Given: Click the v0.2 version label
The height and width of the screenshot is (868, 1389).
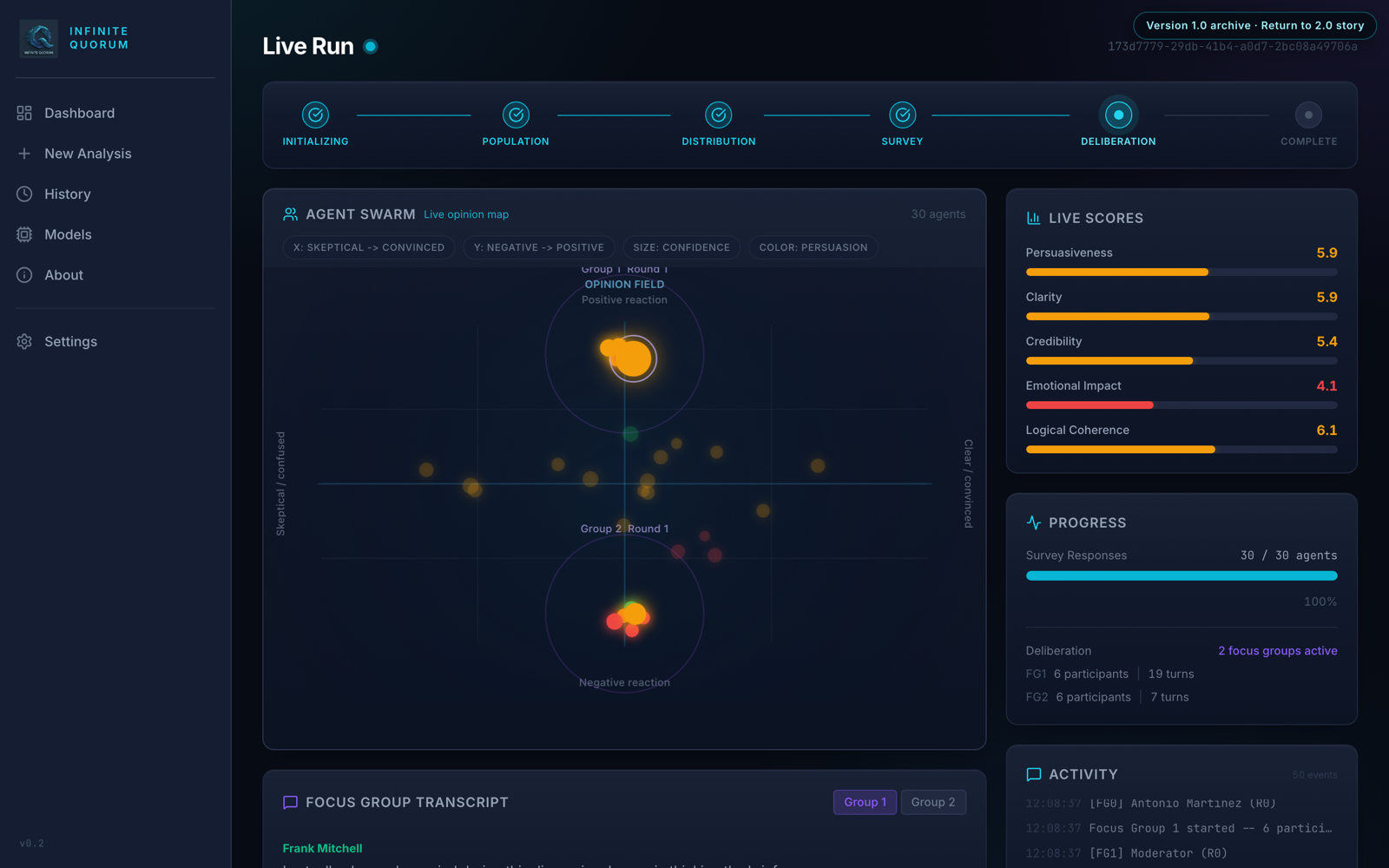Looking at the screenshot, I should [31, 844].
